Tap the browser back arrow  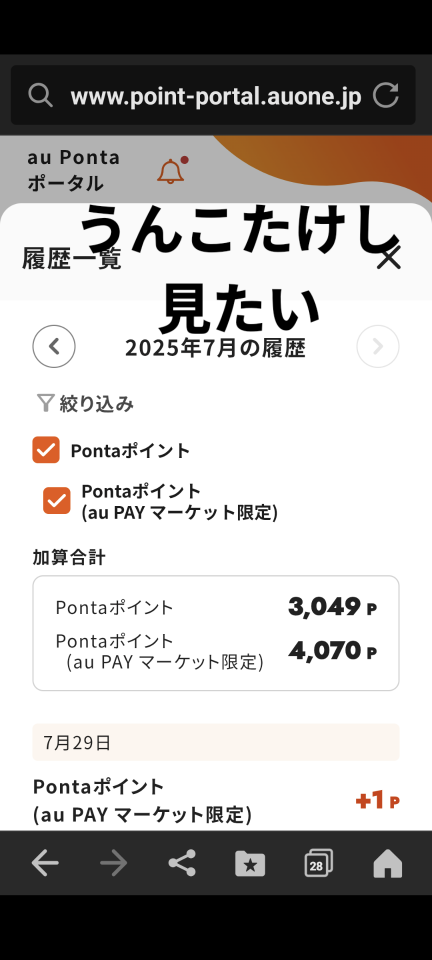(45, 863)
